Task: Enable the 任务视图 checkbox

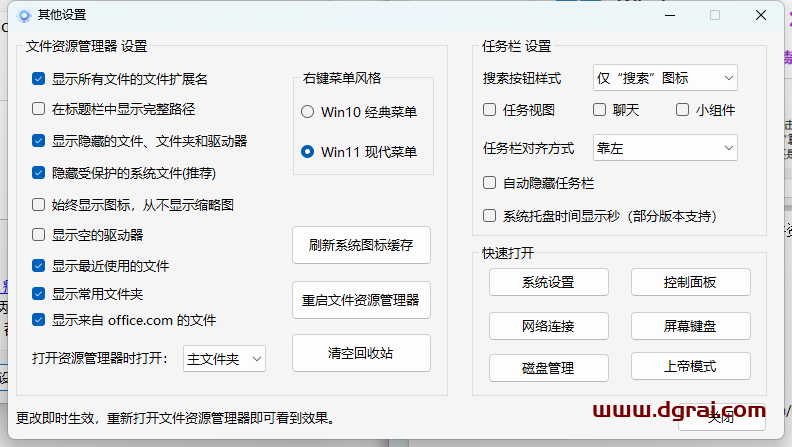Action: [x=489, y=110]
